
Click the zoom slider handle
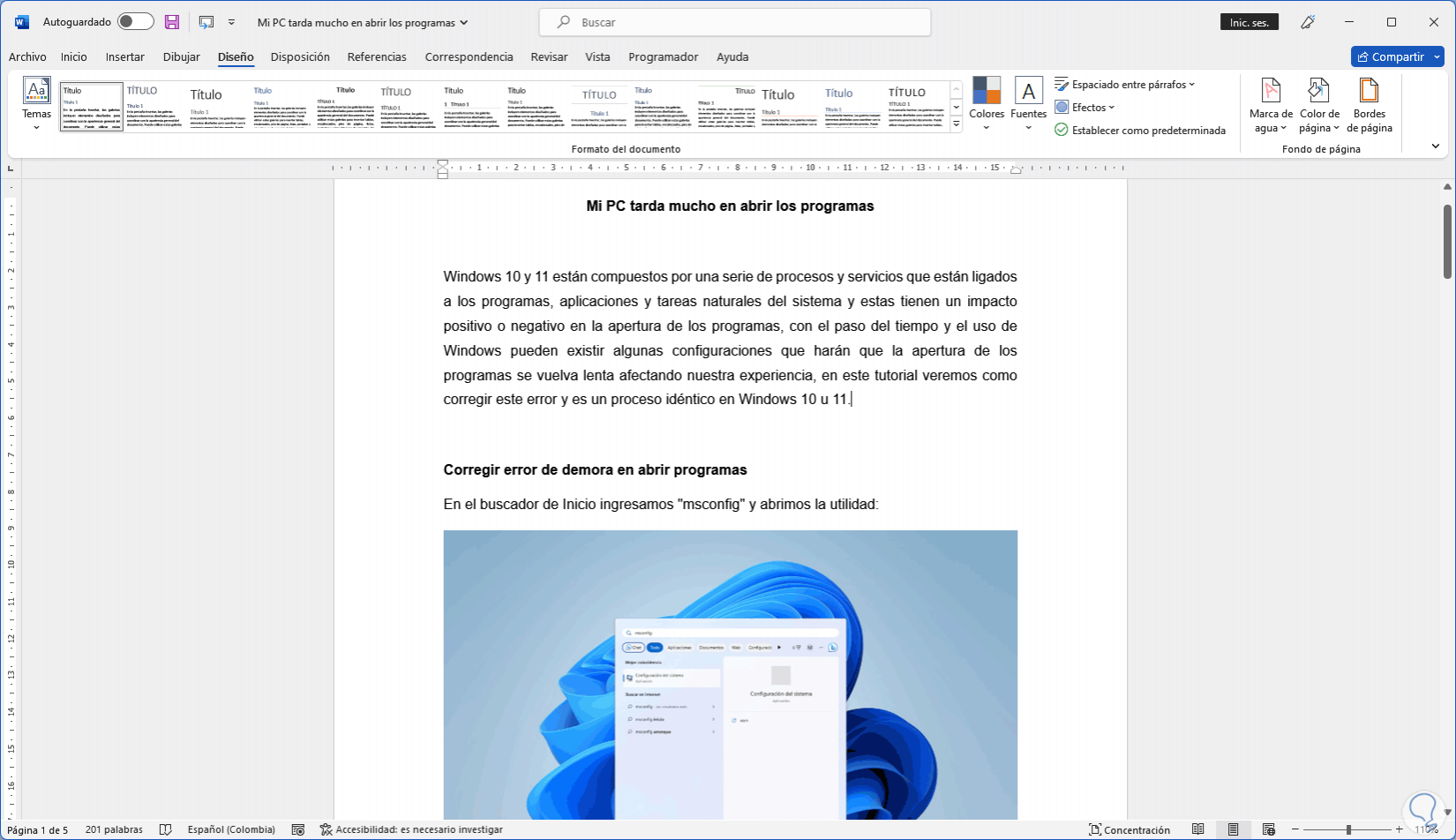coord(1348,829)
